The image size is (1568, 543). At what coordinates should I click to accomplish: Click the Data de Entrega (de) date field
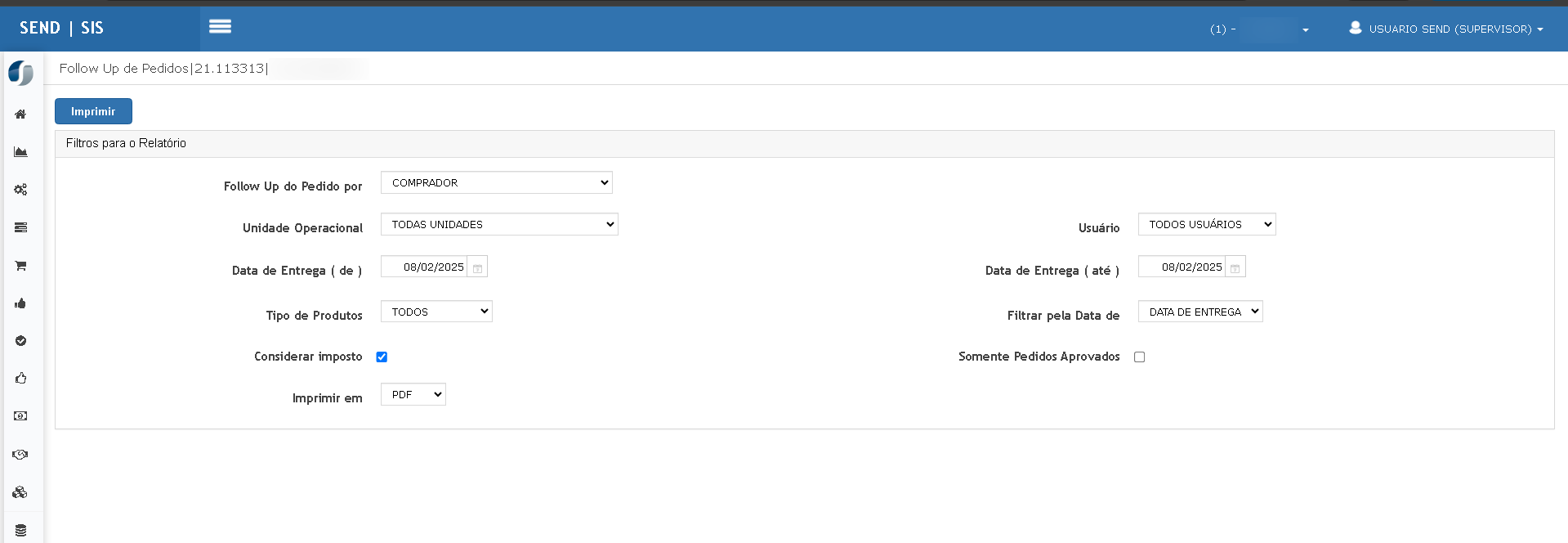coord(424,267)
